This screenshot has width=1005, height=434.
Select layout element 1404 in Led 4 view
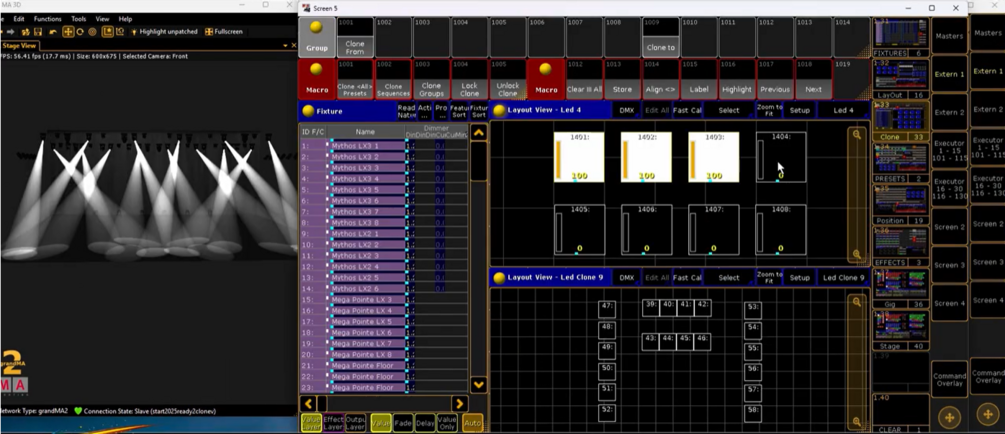pos(781,158)
